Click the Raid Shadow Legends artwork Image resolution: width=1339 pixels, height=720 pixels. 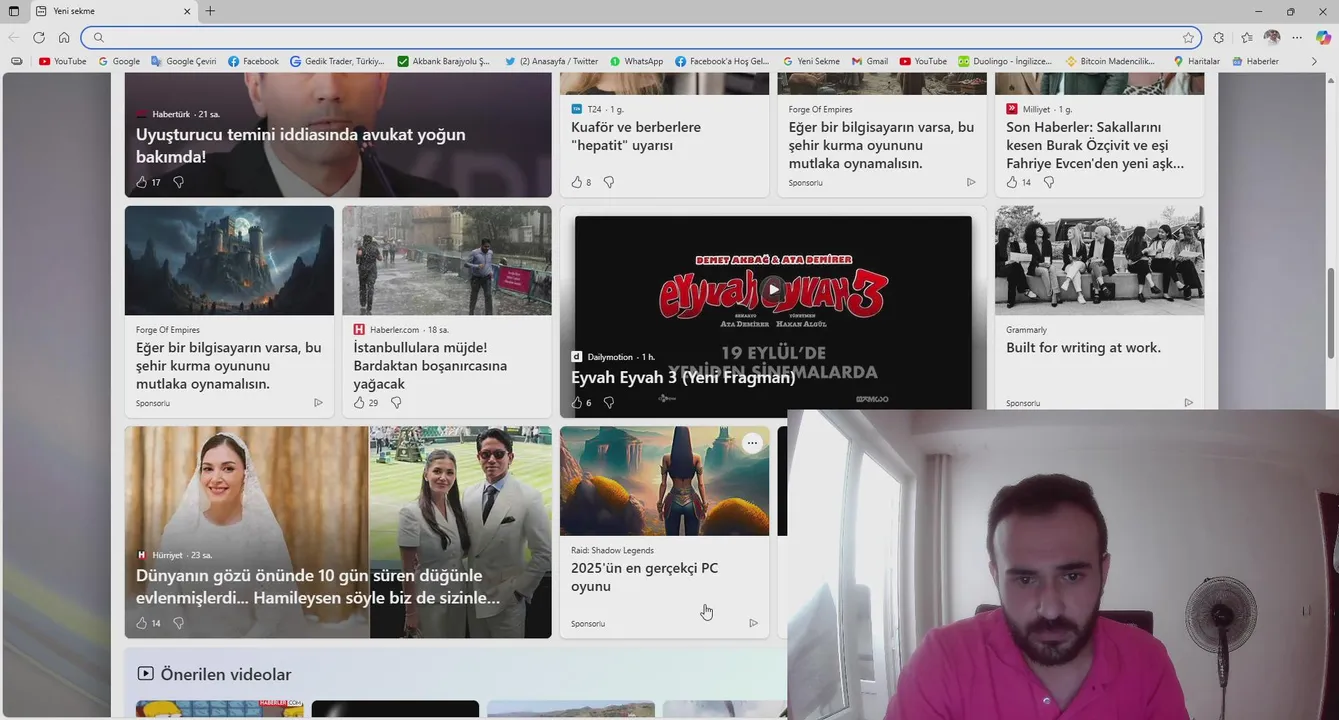point(664,481)
